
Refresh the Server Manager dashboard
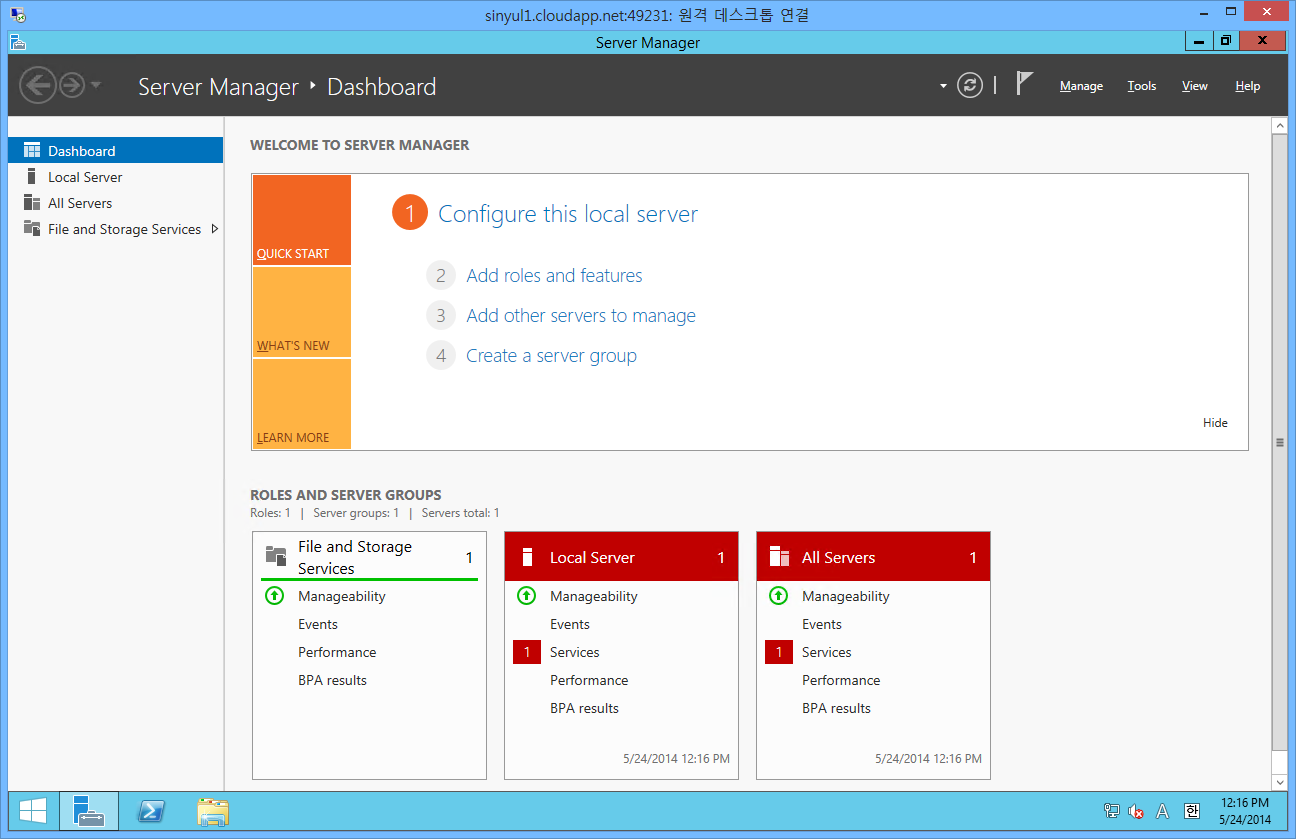[970, 86]
